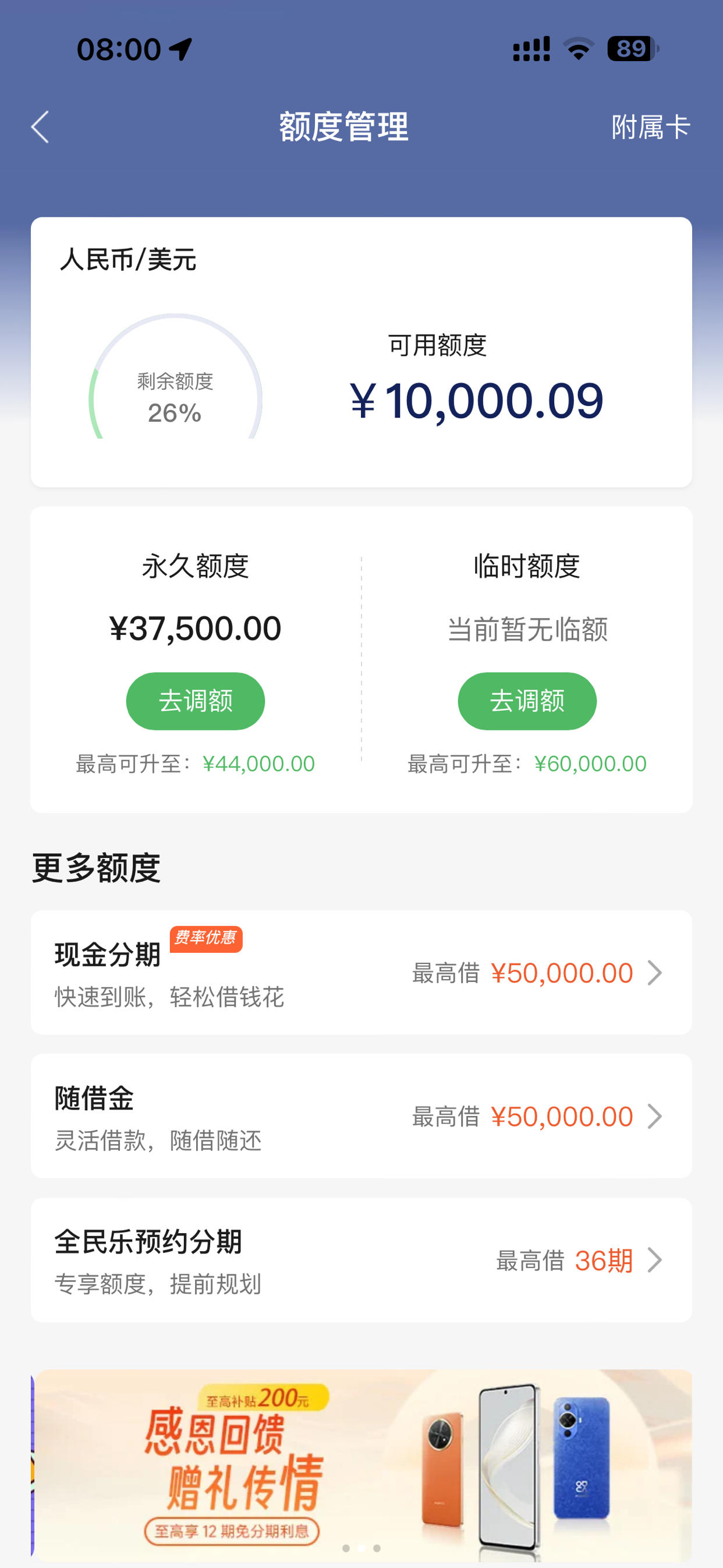Select the 全民乐预约分期 entry title
The width and height of the screenshot is (723, 1568).
click(x=148, y=1242)
